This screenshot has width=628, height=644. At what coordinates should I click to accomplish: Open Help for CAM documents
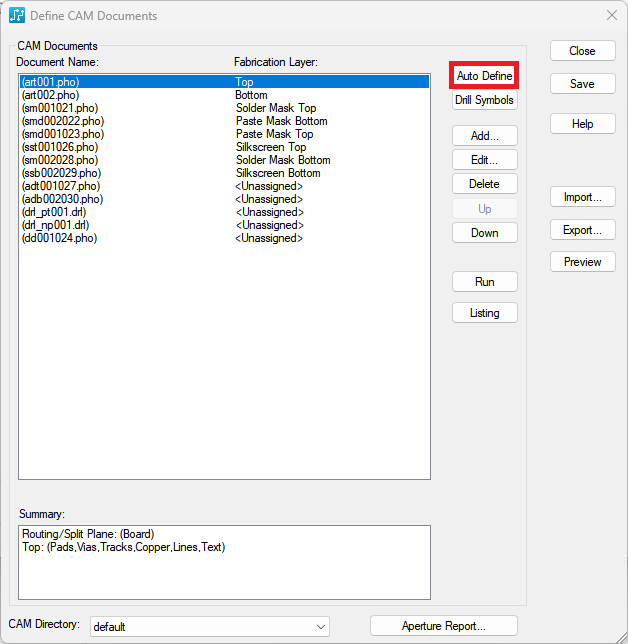click(x=582, y=124)
